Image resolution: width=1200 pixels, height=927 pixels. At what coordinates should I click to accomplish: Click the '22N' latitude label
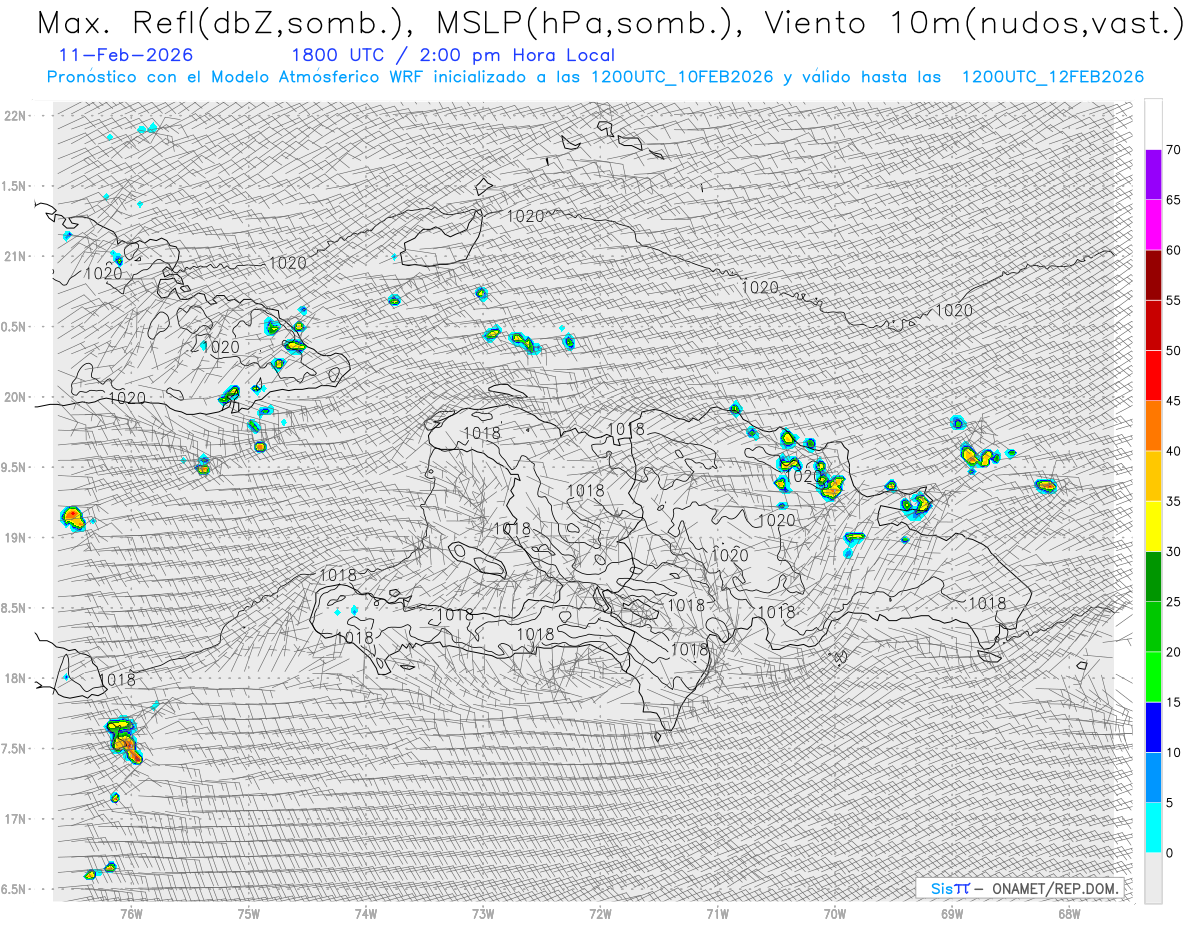point(15,115)
